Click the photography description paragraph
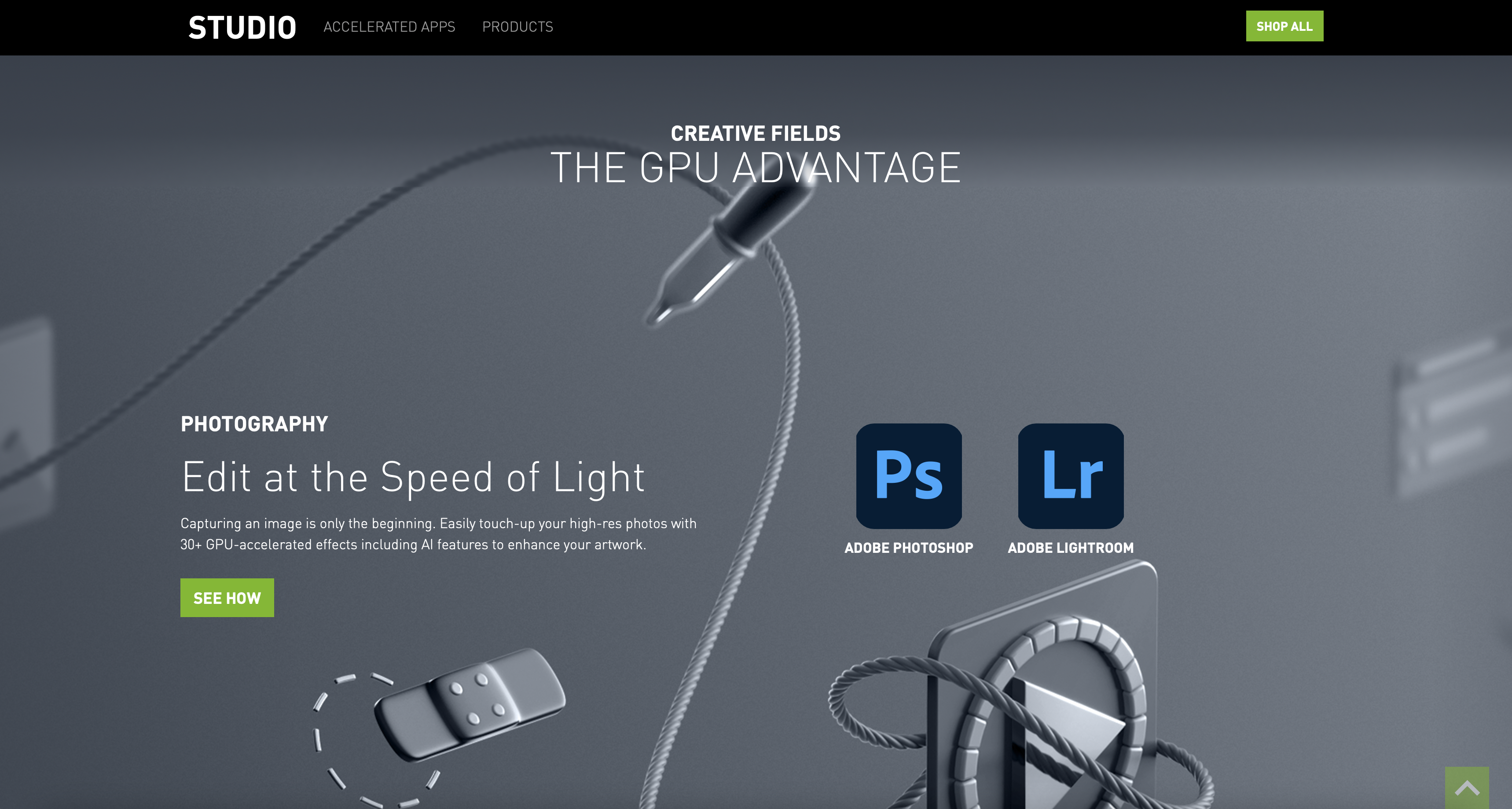 click(438, 533)
